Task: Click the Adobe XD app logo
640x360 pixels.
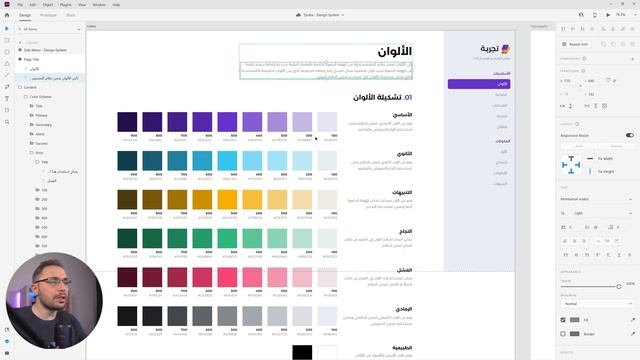Action: pyautogui.click(x=7, y=4)
